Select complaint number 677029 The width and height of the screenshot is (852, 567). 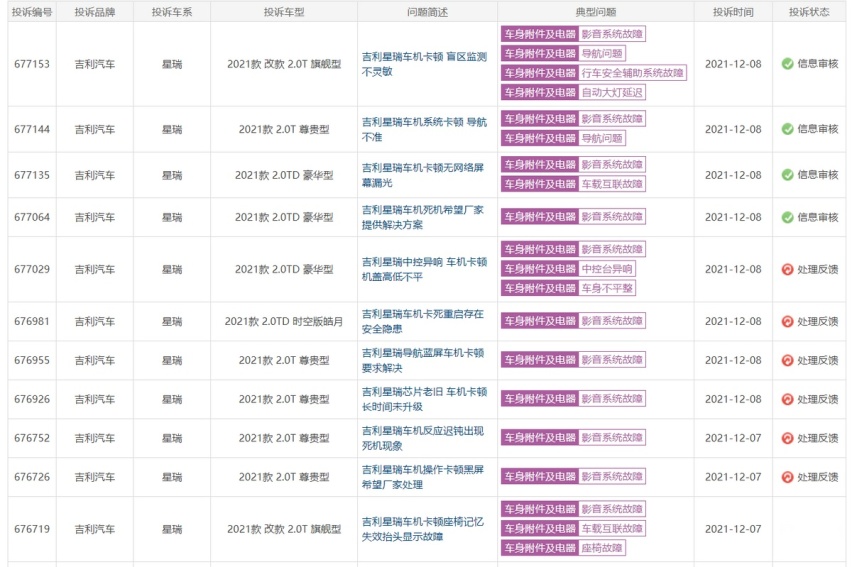coord(32,270)
